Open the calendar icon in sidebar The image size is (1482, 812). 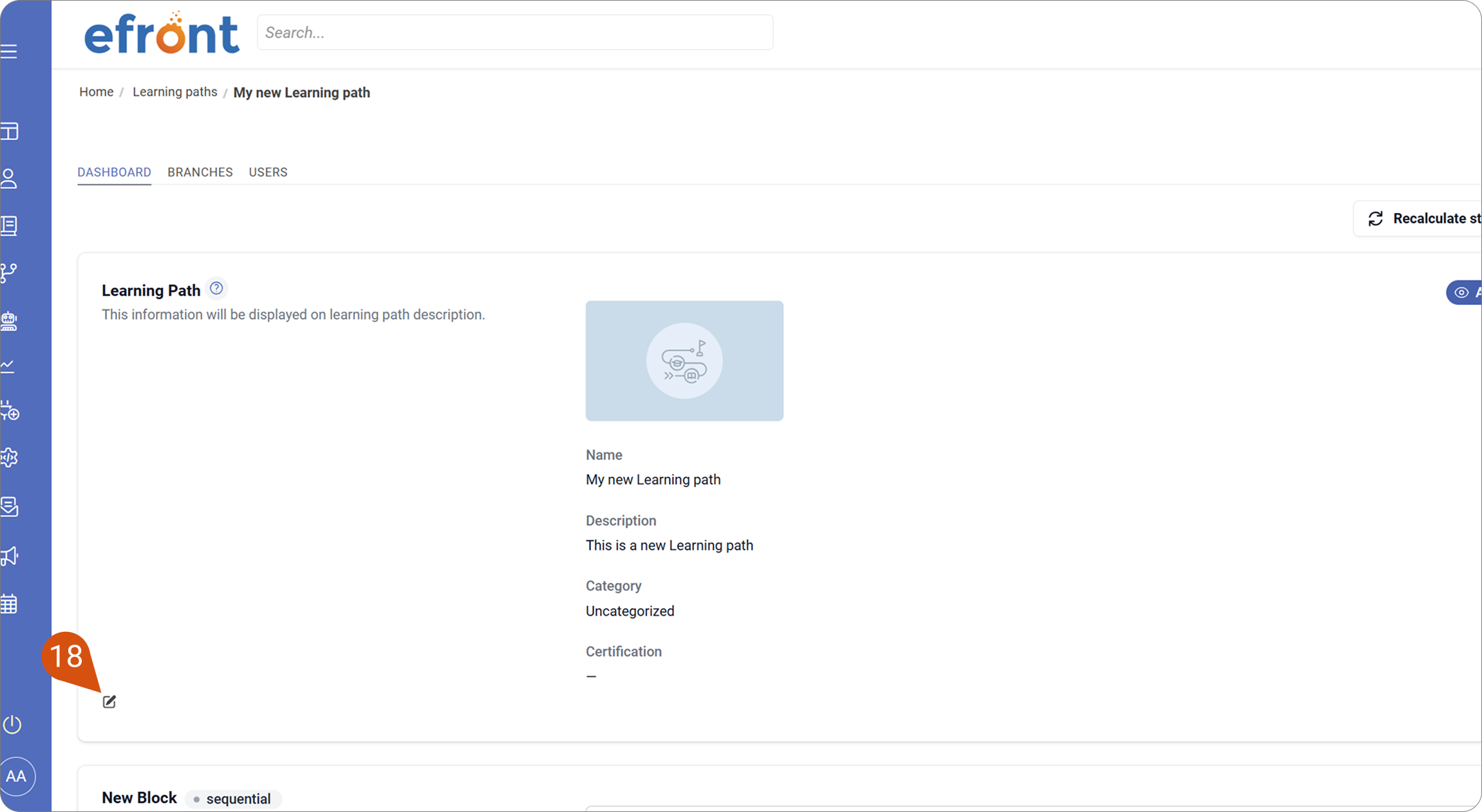click(9, 604)
